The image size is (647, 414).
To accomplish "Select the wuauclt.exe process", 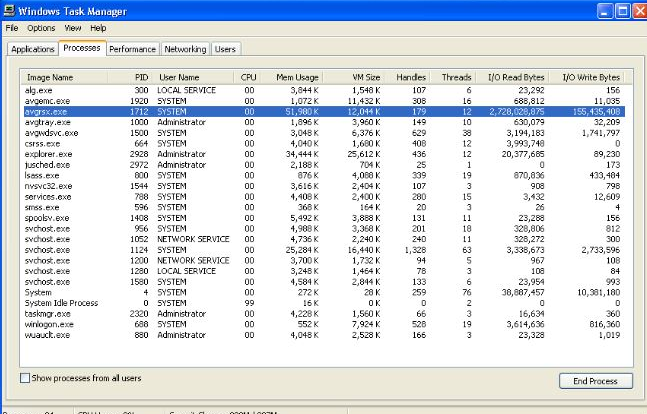I will coord(324,335).
